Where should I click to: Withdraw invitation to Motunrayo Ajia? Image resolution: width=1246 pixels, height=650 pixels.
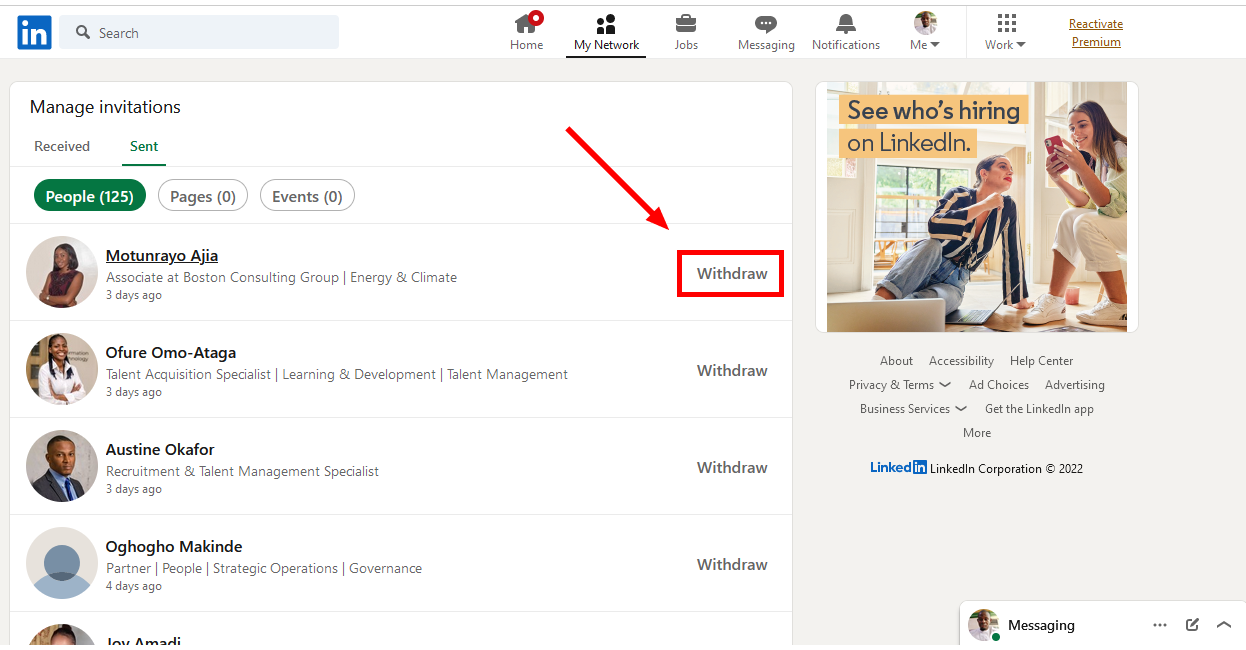732,274
